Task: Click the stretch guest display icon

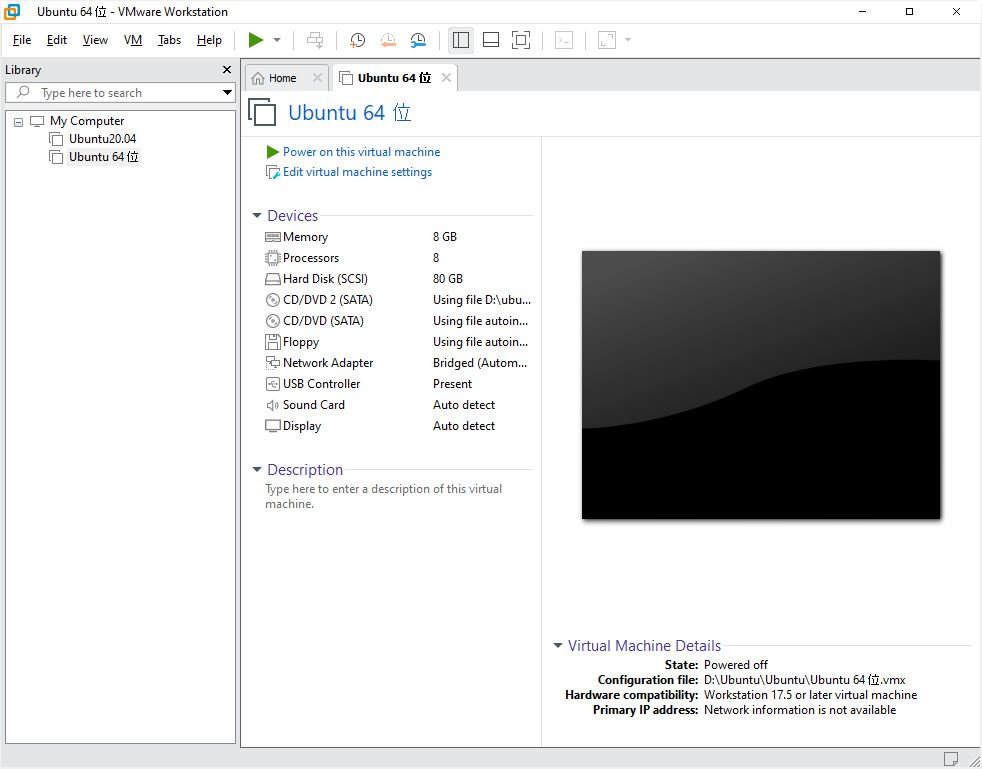Action: point(607,40)
